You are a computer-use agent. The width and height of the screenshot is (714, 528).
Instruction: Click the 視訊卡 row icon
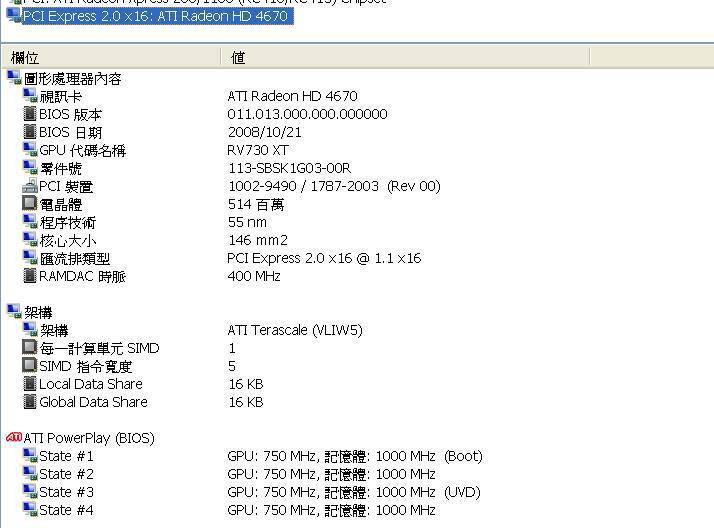pyautogui.click(x=30, y=96)
